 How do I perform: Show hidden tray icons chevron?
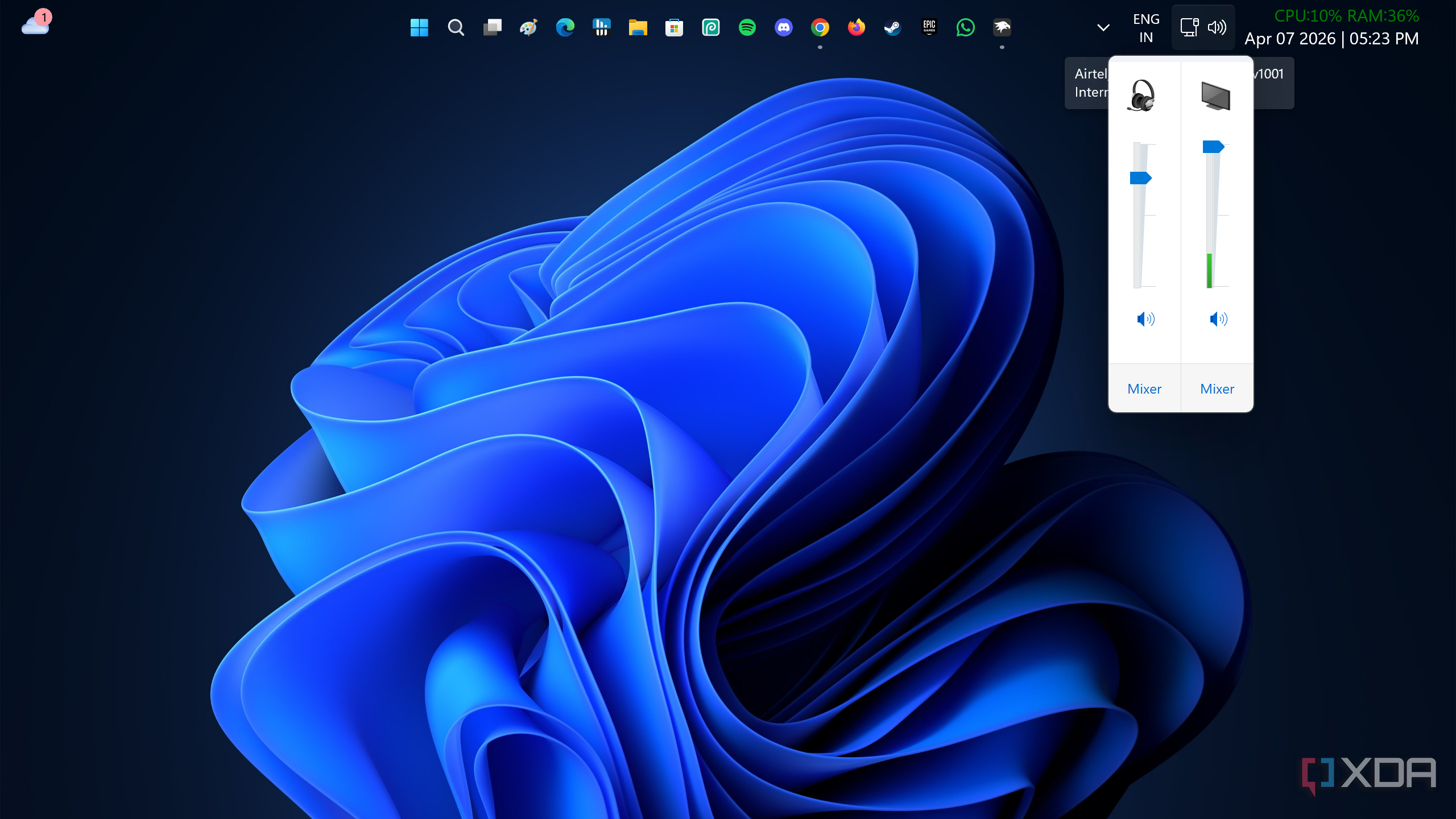[1103, 27]
